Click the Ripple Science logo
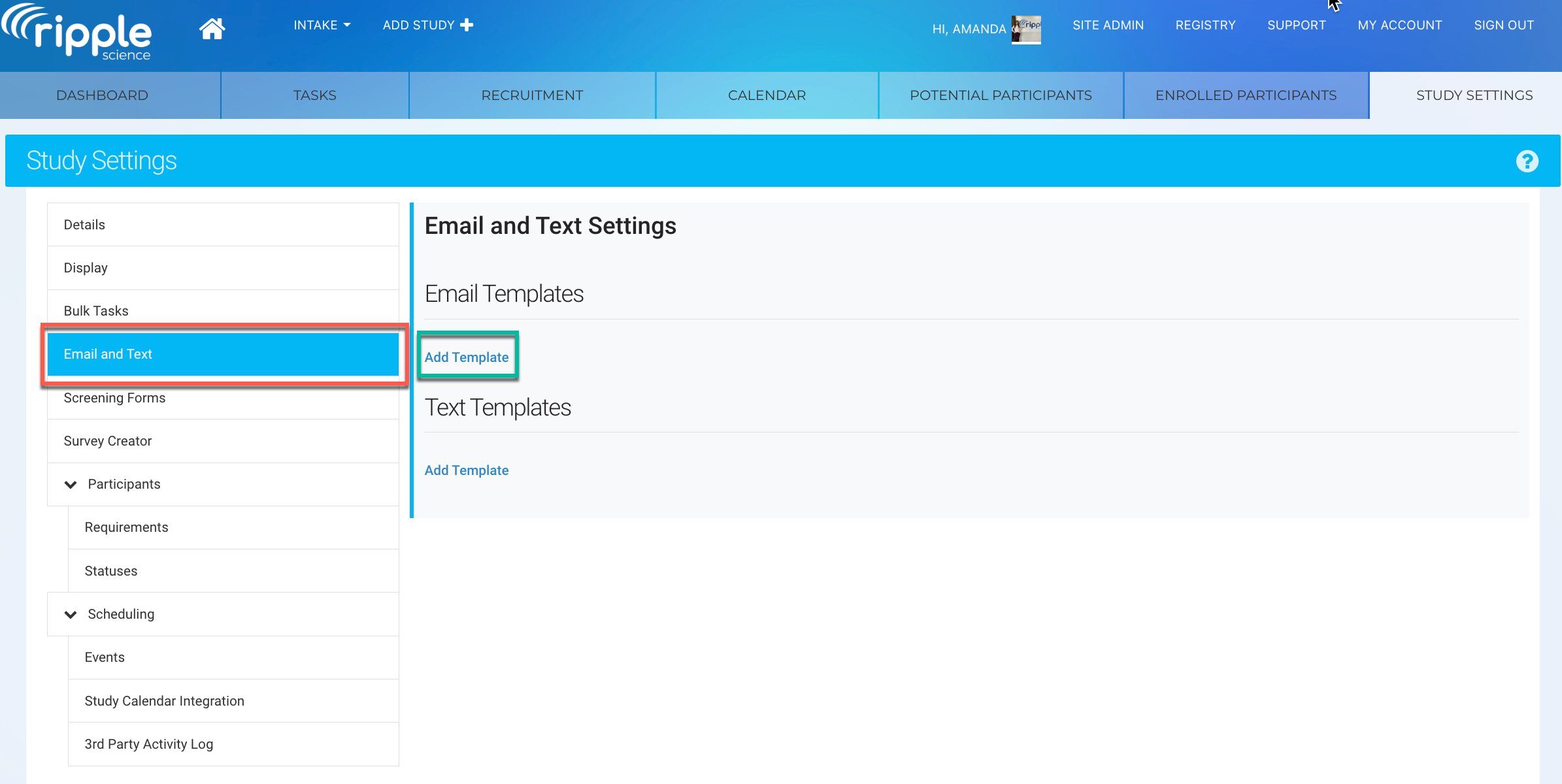The width and height of the screenshot is (1562, 784). (77, 33)
